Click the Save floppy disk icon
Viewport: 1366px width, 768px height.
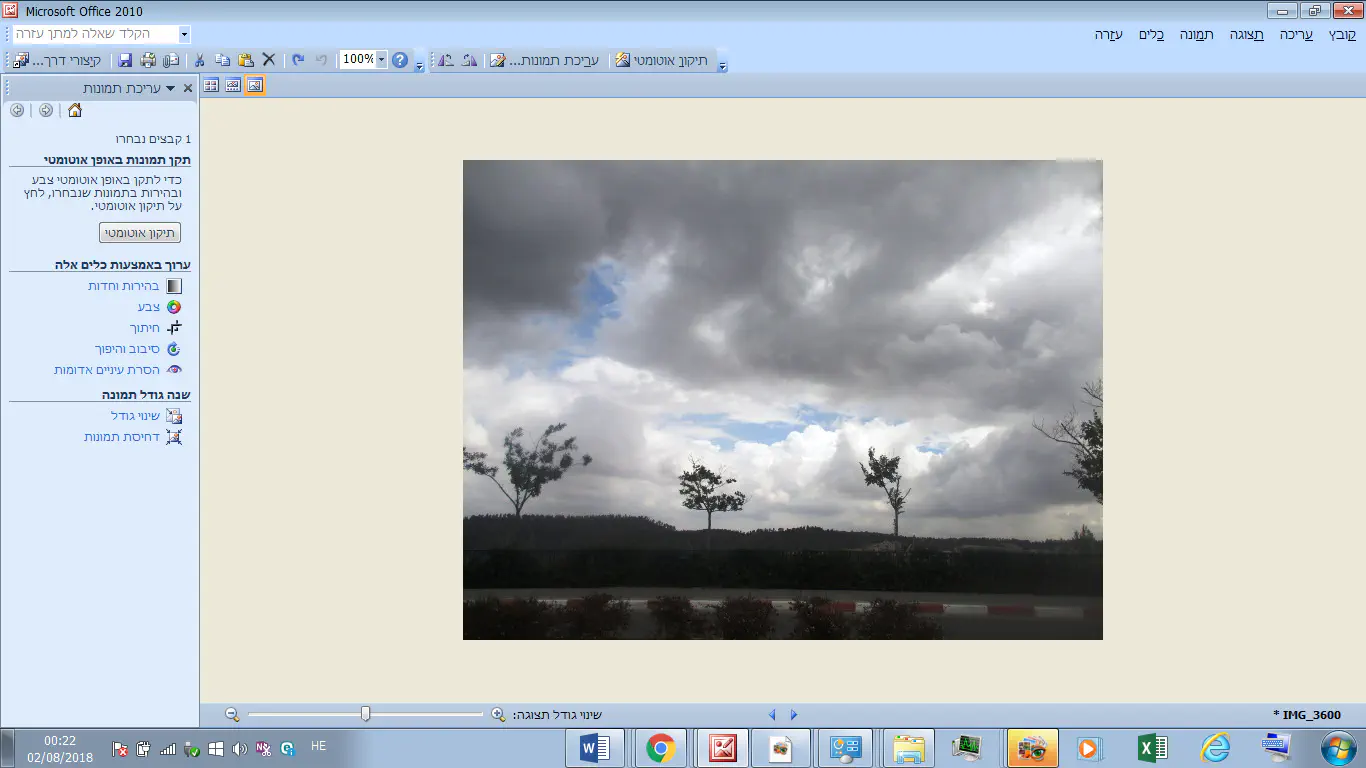pyautogui.click(x=126, y=60)
